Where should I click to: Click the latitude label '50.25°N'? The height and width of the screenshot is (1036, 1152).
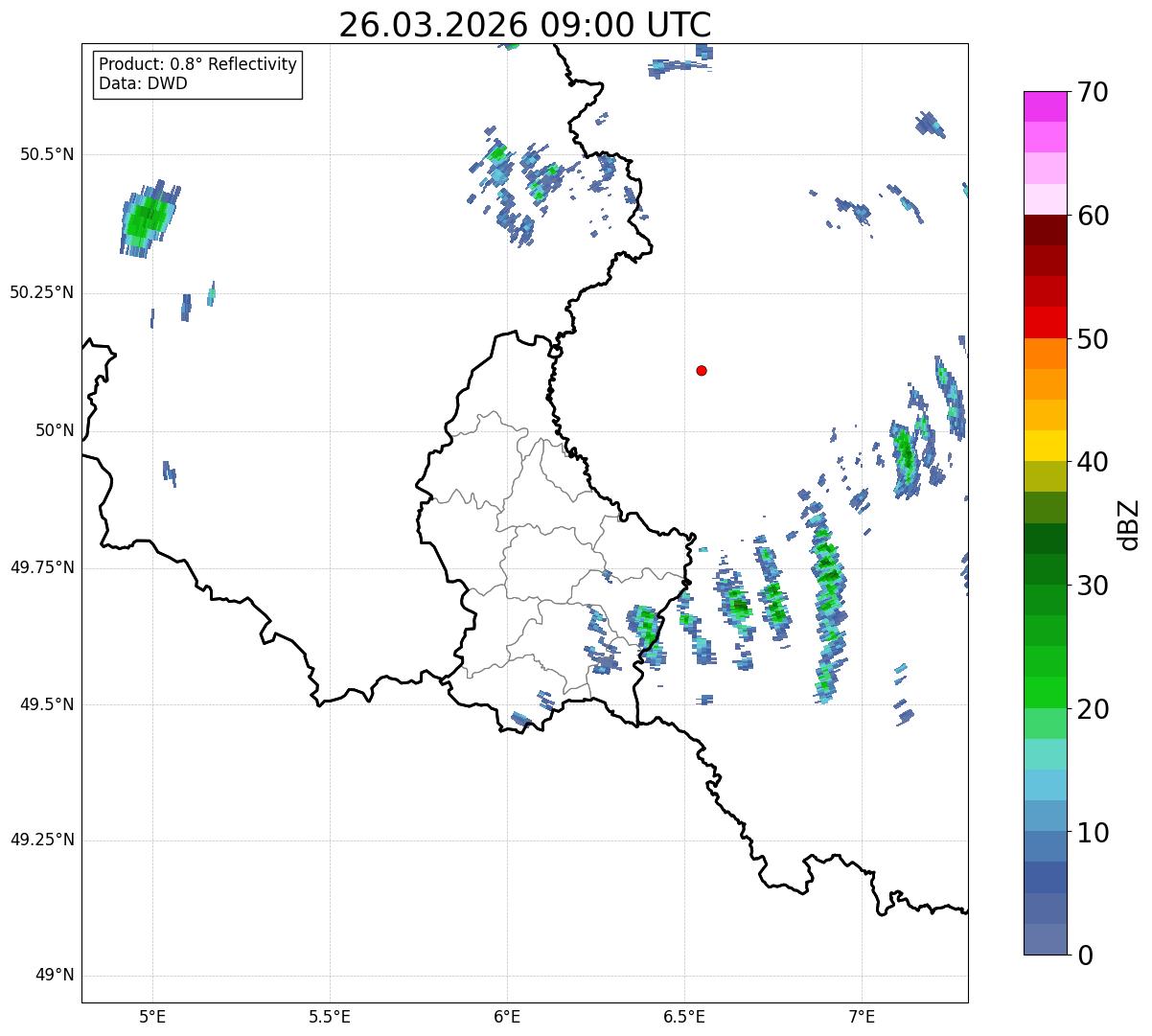pyautogui.click(x=42, y=292)
